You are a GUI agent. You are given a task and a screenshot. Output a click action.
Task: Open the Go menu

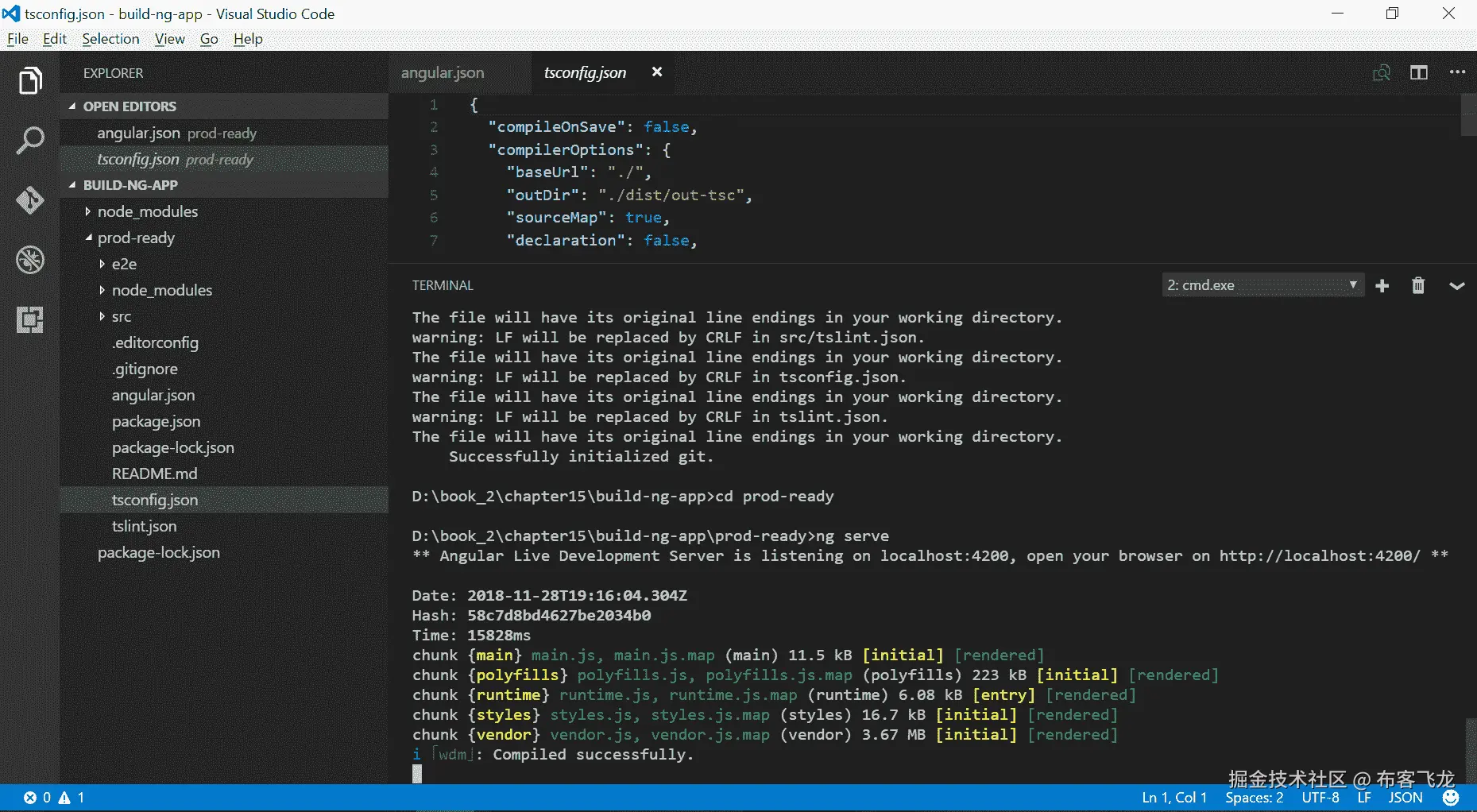tap(209, 39)
